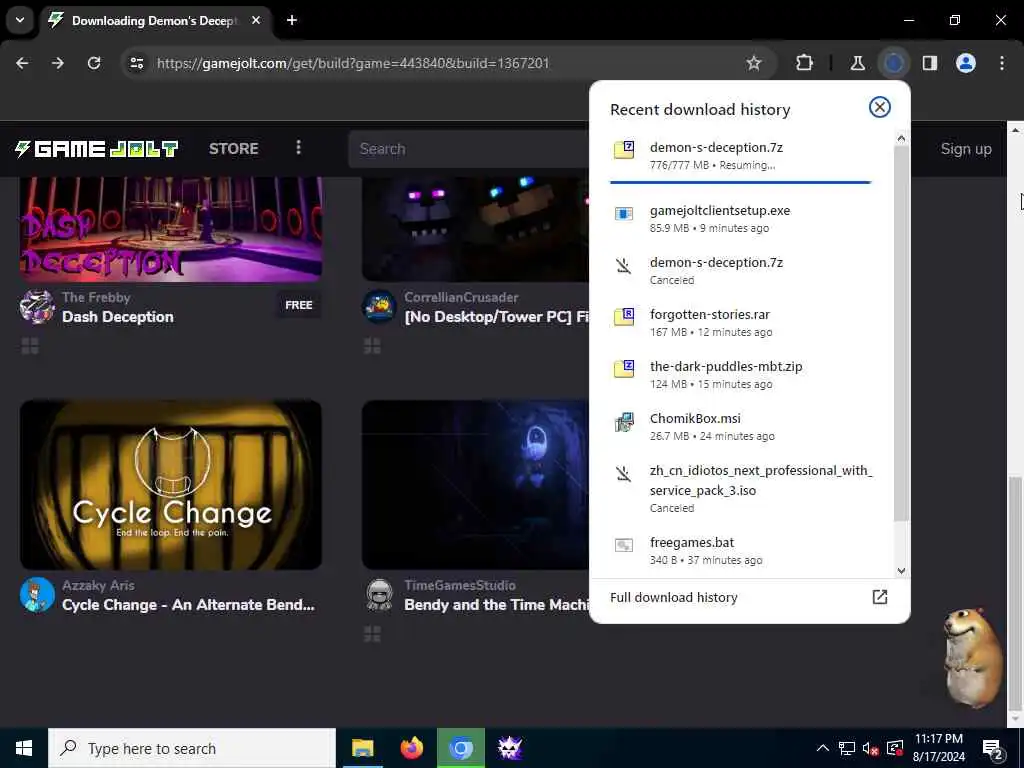Open Bendy and the Time Machine thumbnail

click(476, 485)
